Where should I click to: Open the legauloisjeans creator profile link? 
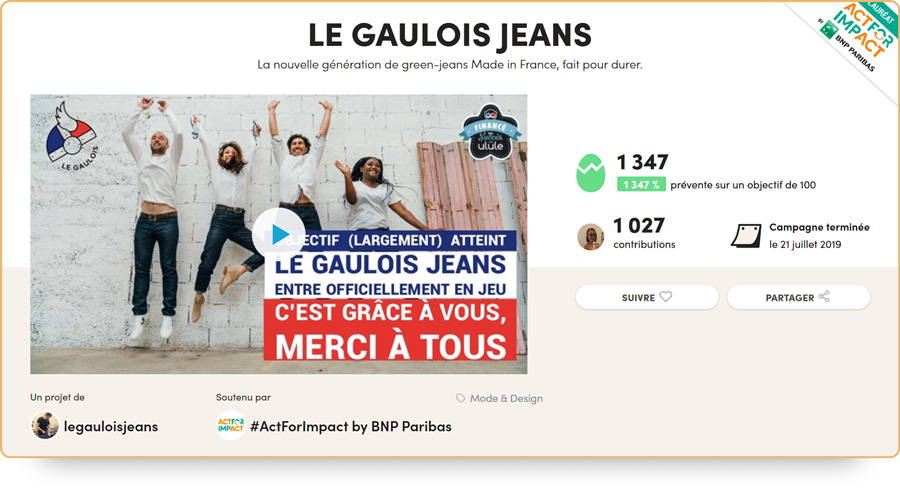tap(111, 427)
